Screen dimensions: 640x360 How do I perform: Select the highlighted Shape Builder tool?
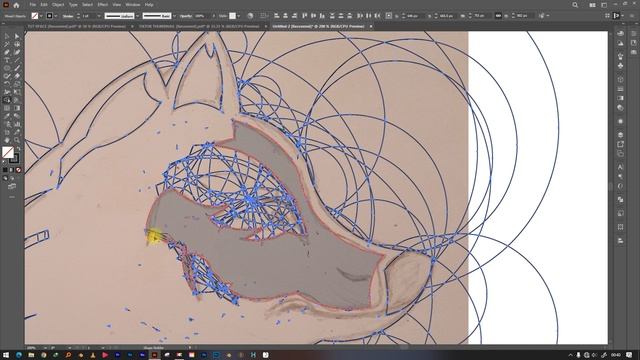click(x=7, y=100)
